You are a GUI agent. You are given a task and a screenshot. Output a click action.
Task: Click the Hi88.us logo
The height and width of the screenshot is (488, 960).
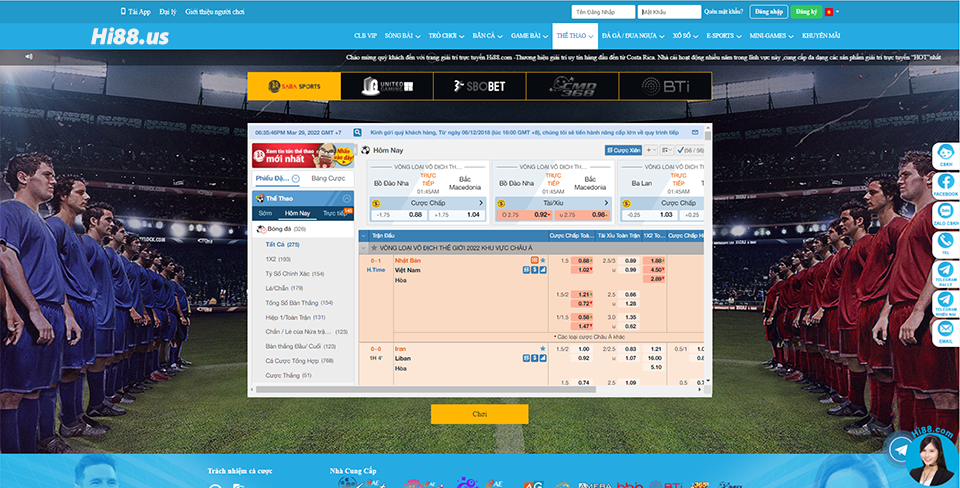tap(130, 36)
